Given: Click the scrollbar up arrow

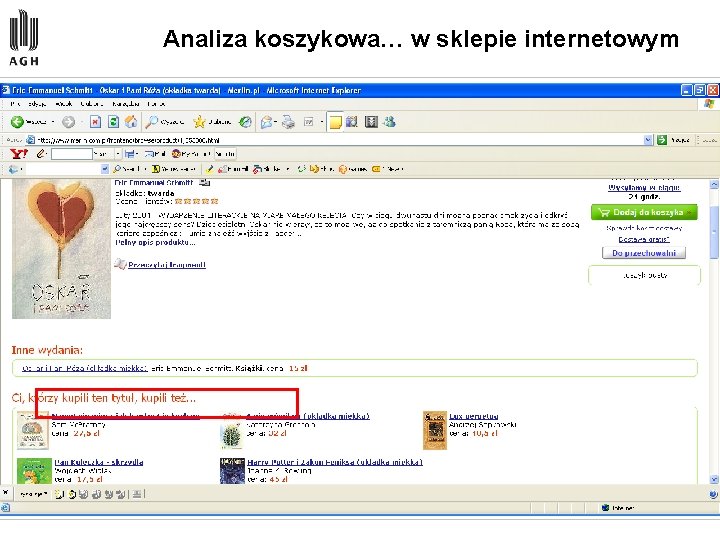Looking at the screenshot, I should click(x=714, y=184).
